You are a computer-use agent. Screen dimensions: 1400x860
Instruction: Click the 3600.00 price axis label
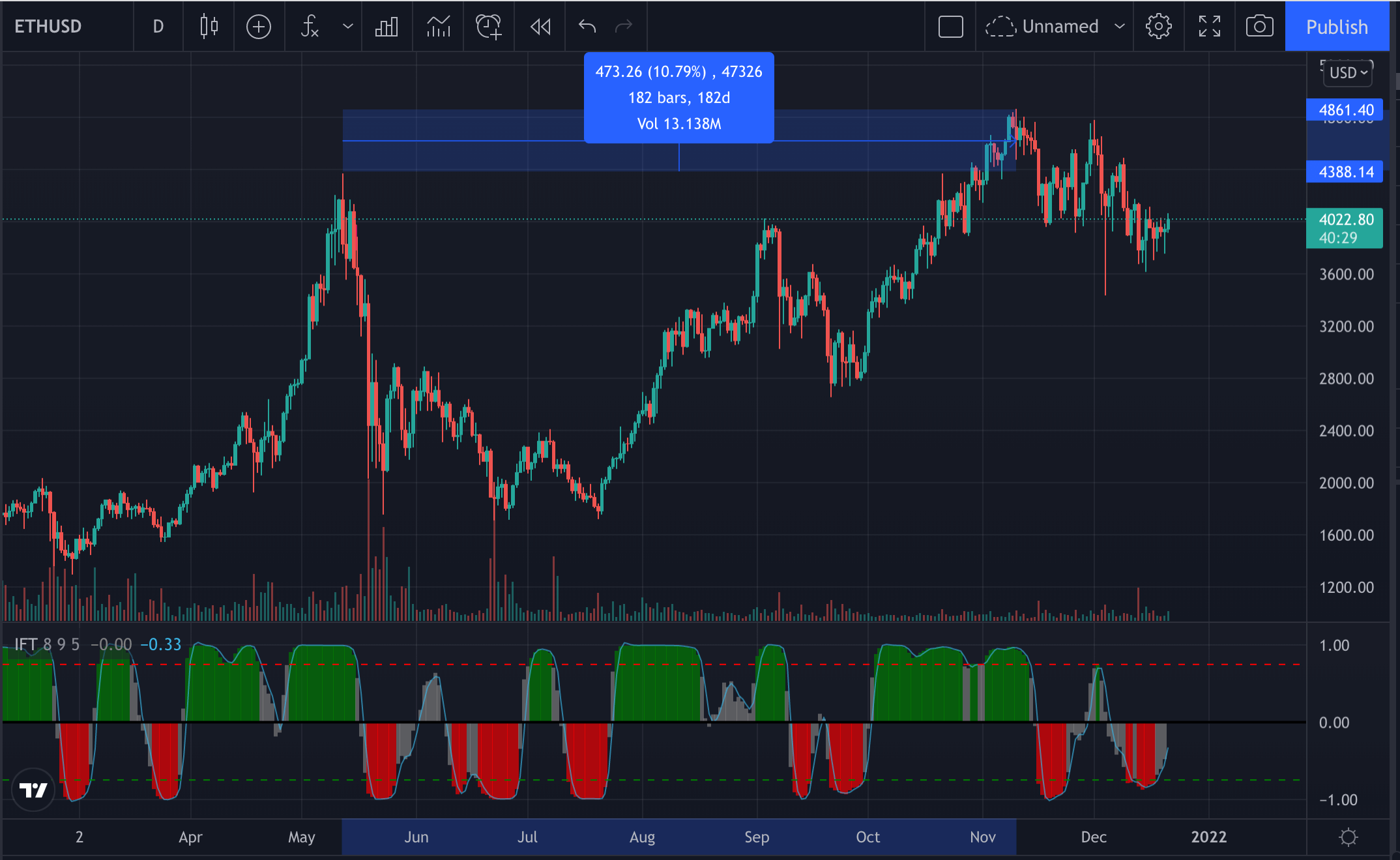(1346, 274)
